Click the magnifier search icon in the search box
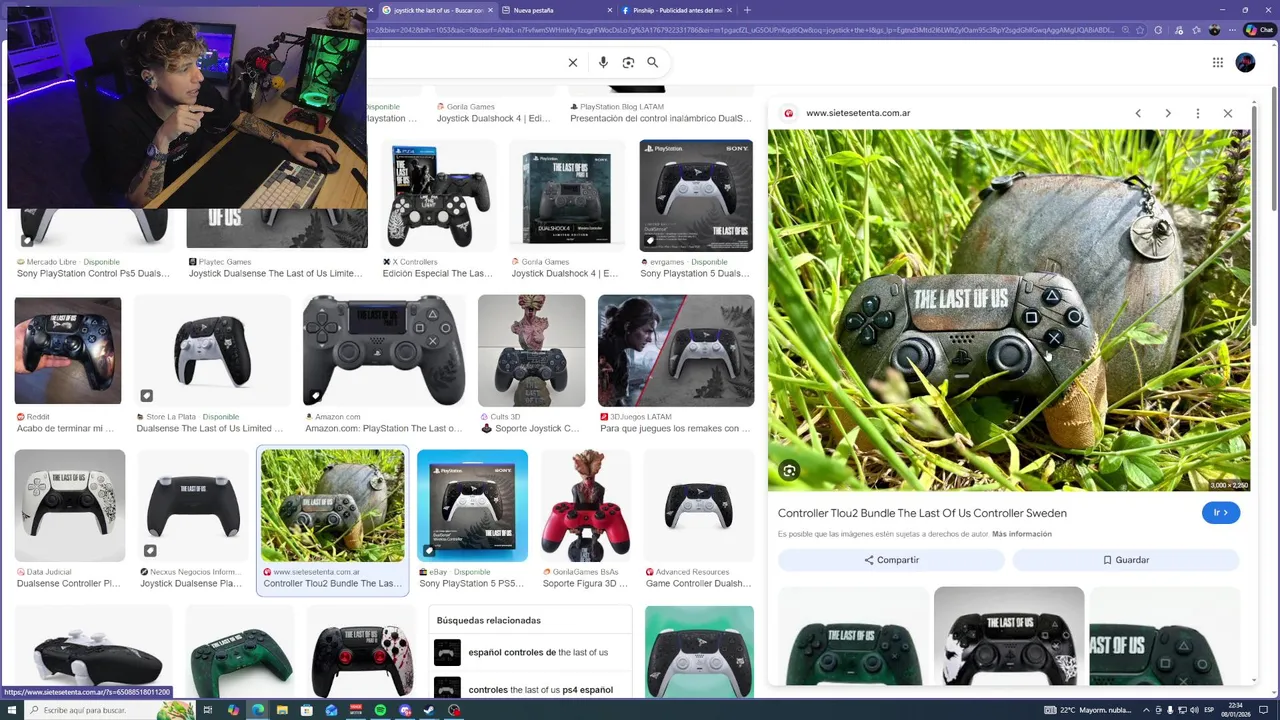This screenshot has width=1280, height=720. [x=652, y=62]
